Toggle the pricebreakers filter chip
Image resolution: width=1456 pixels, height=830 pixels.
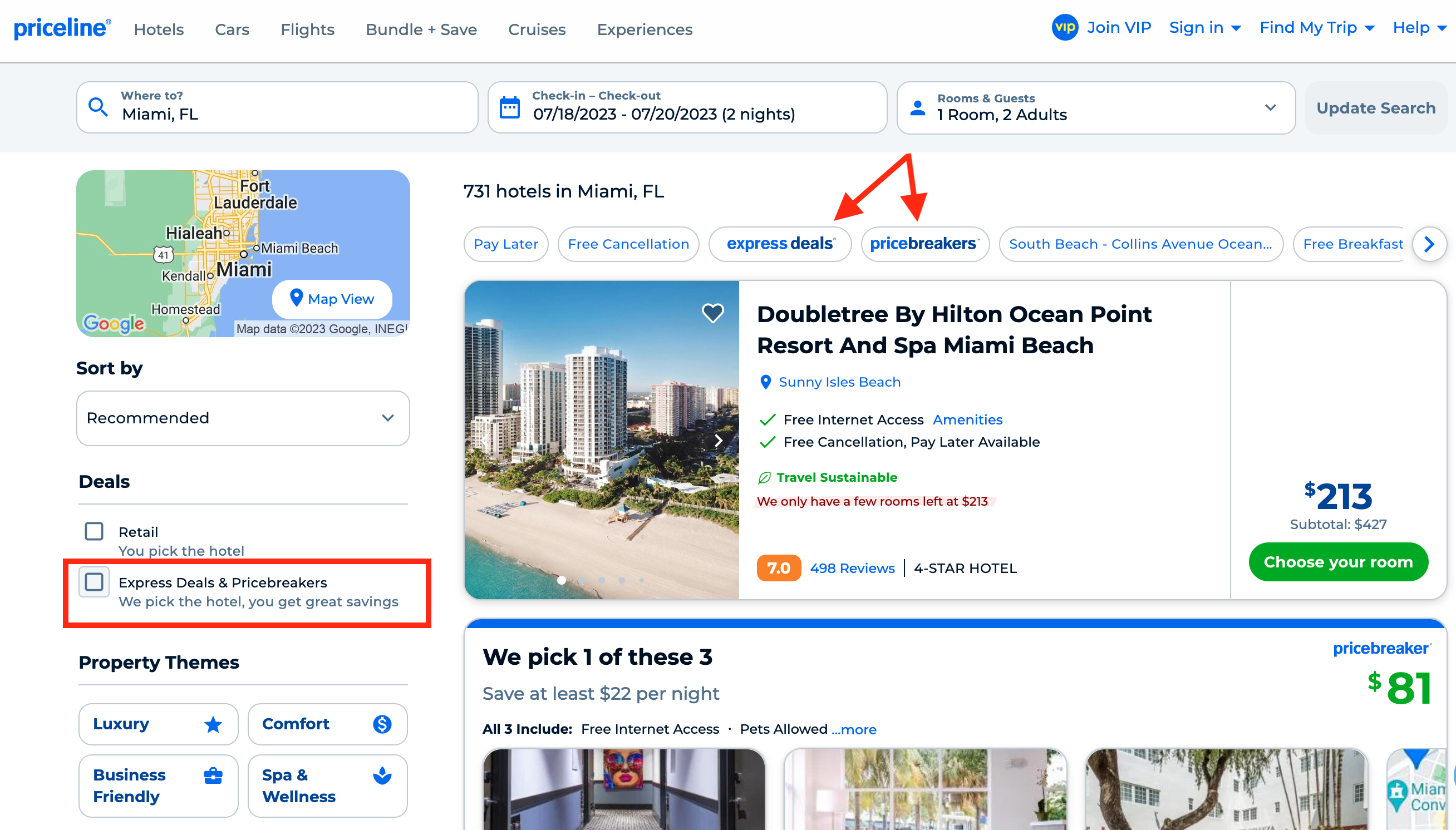click(925, 244)
